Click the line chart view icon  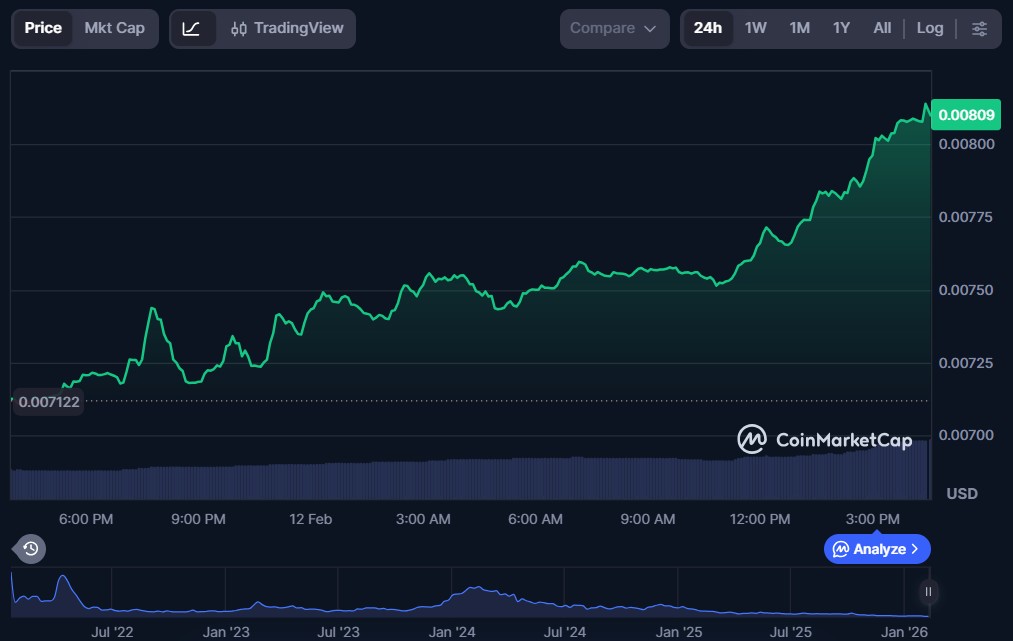[x=192, y=28]
